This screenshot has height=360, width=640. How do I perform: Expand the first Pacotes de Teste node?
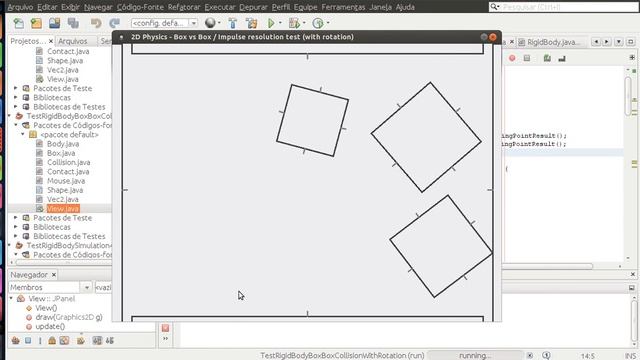[x=16, y=88]
